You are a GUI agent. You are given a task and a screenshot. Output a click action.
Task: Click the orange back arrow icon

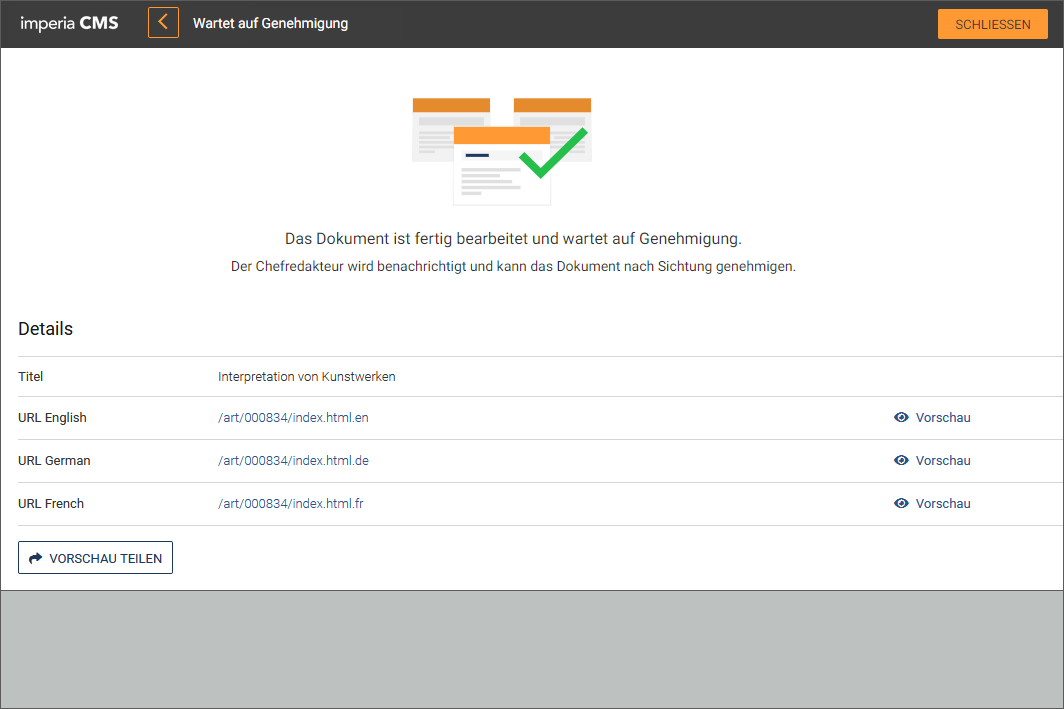click(163, 23)
